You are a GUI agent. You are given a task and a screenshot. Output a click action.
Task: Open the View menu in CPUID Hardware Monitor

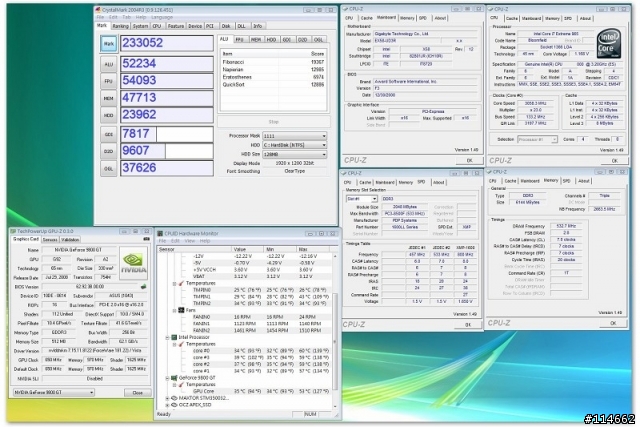click(190, 241)
